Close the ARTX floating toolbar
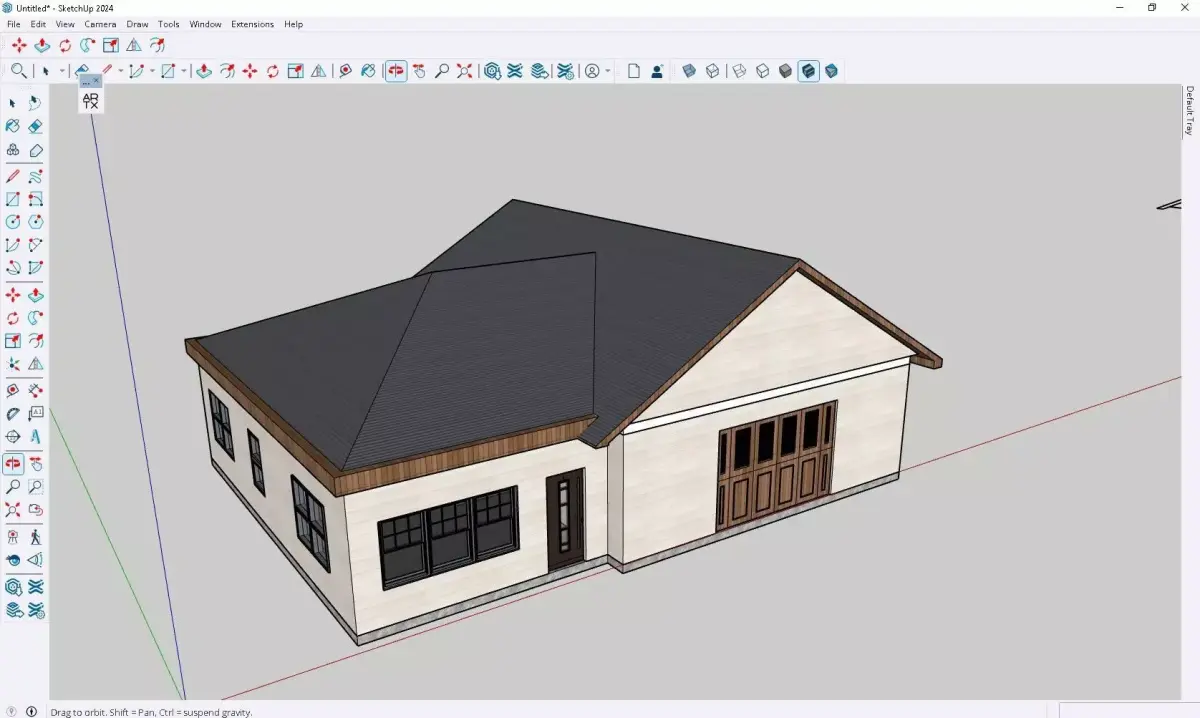Image resolution: width=1200 pixels, height=718 pixels. click(97, 82)
